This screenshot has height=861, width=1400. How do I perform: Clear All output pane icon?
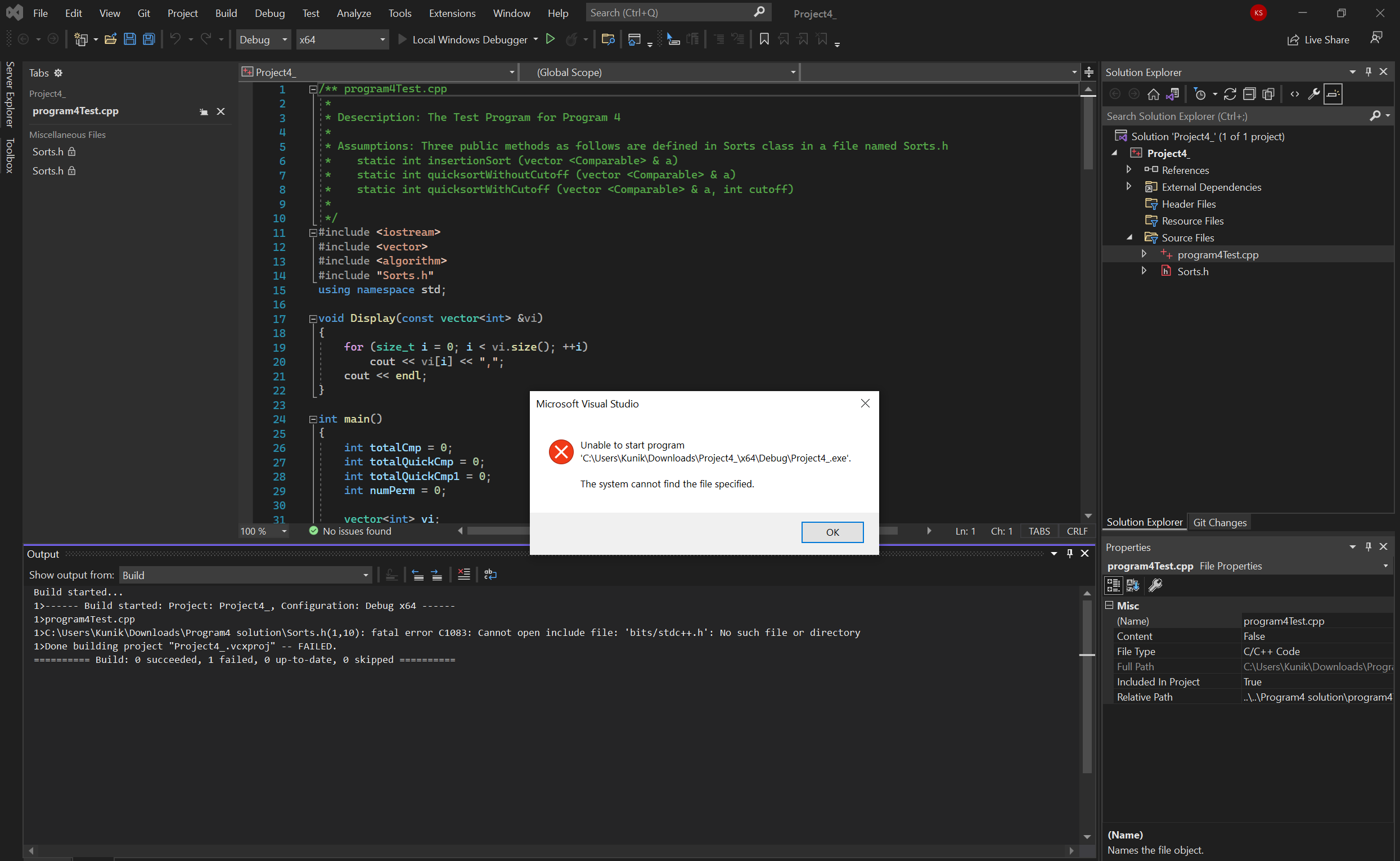click(x=464, y=575)
